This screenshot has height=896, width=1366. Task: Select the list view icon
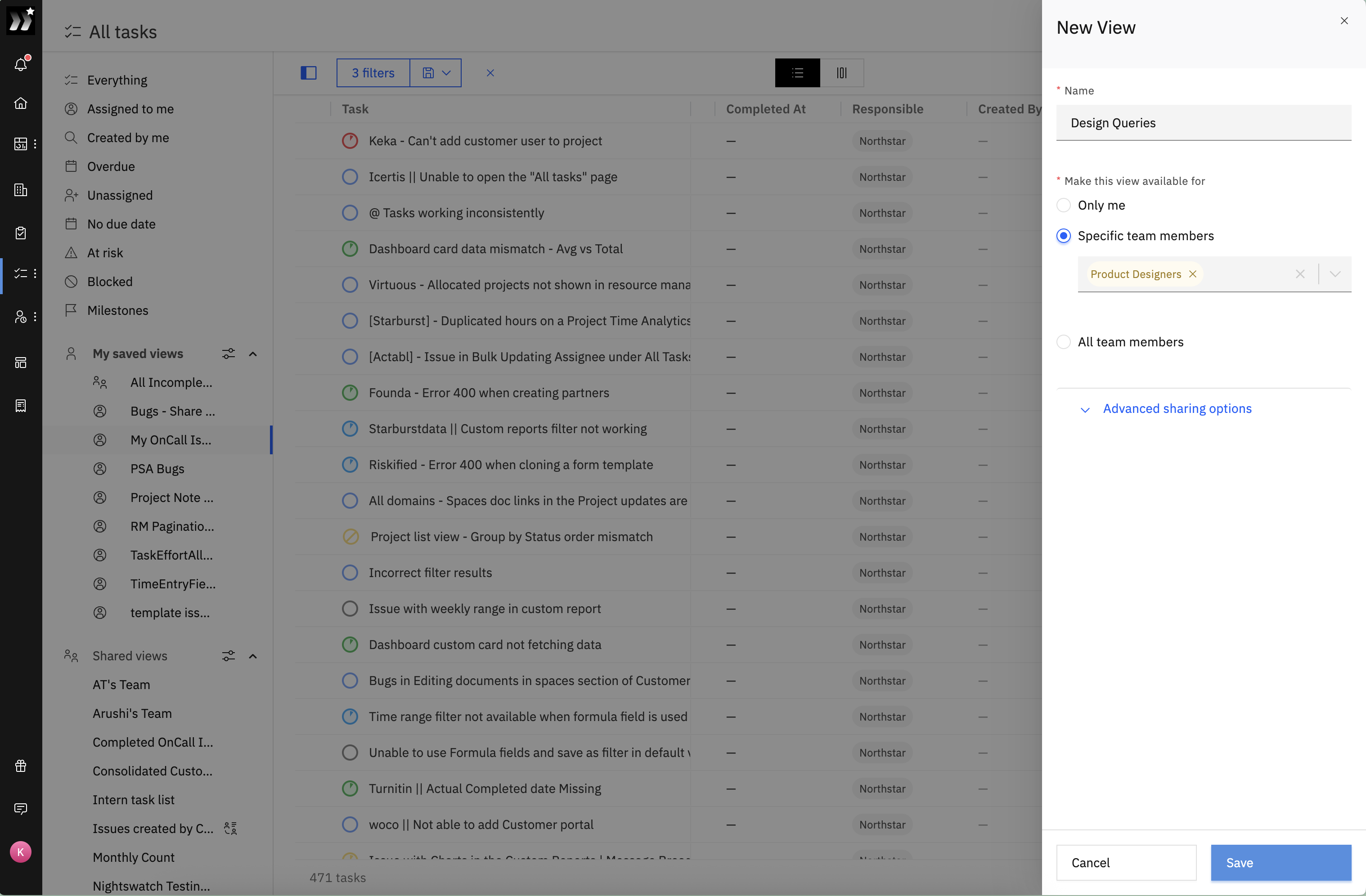797,73
